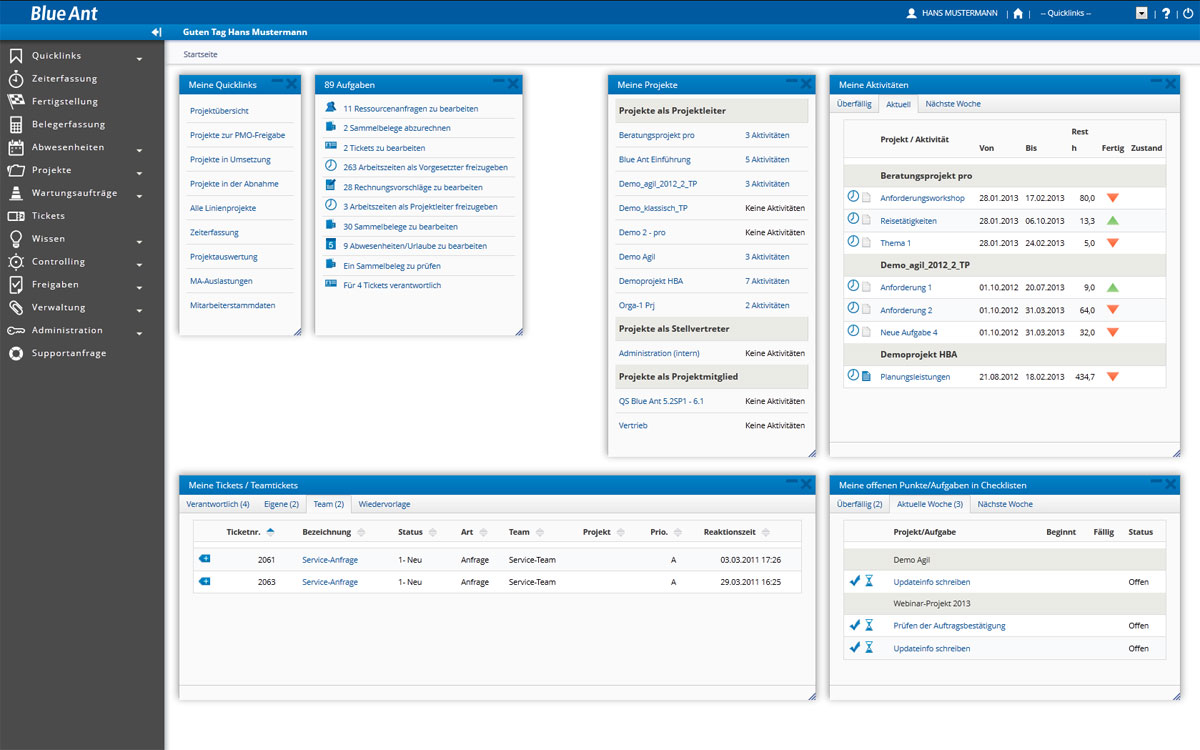Image resolution: width=1200 pixels, height=750 pixels.
Task: Click the Zeiterfassung clock icon in sidebar
Action: [16, 79]
